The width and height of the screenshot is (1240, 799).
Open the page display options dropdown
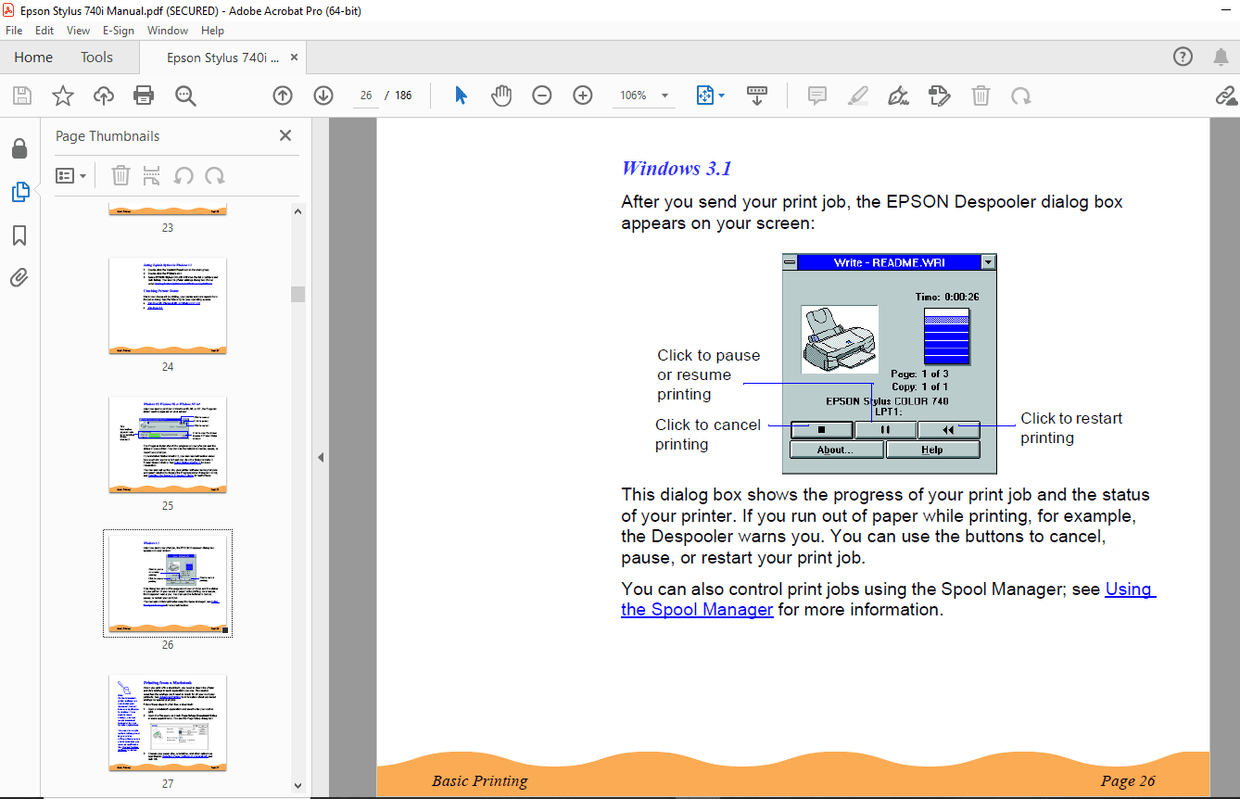tap(709, 95)
